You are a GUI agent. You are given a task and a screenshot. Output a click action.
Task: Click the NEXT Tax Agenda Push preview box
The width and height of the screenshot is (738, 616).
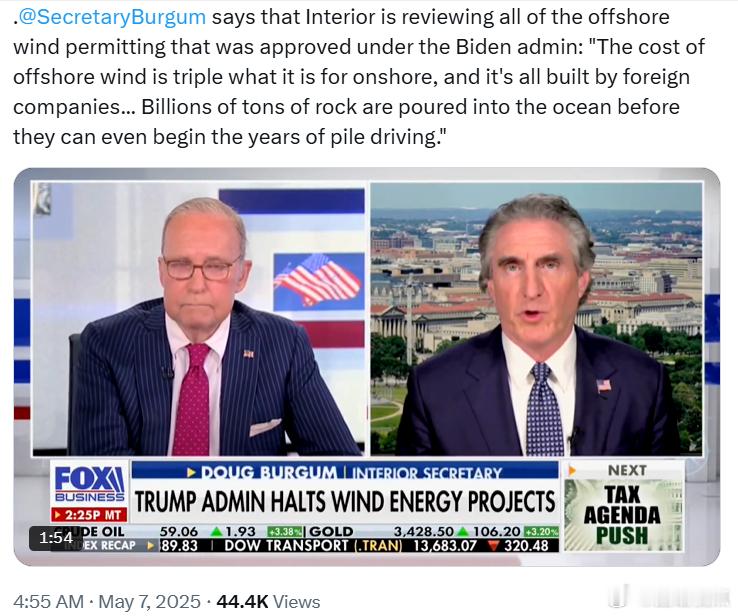pos(624,505)
